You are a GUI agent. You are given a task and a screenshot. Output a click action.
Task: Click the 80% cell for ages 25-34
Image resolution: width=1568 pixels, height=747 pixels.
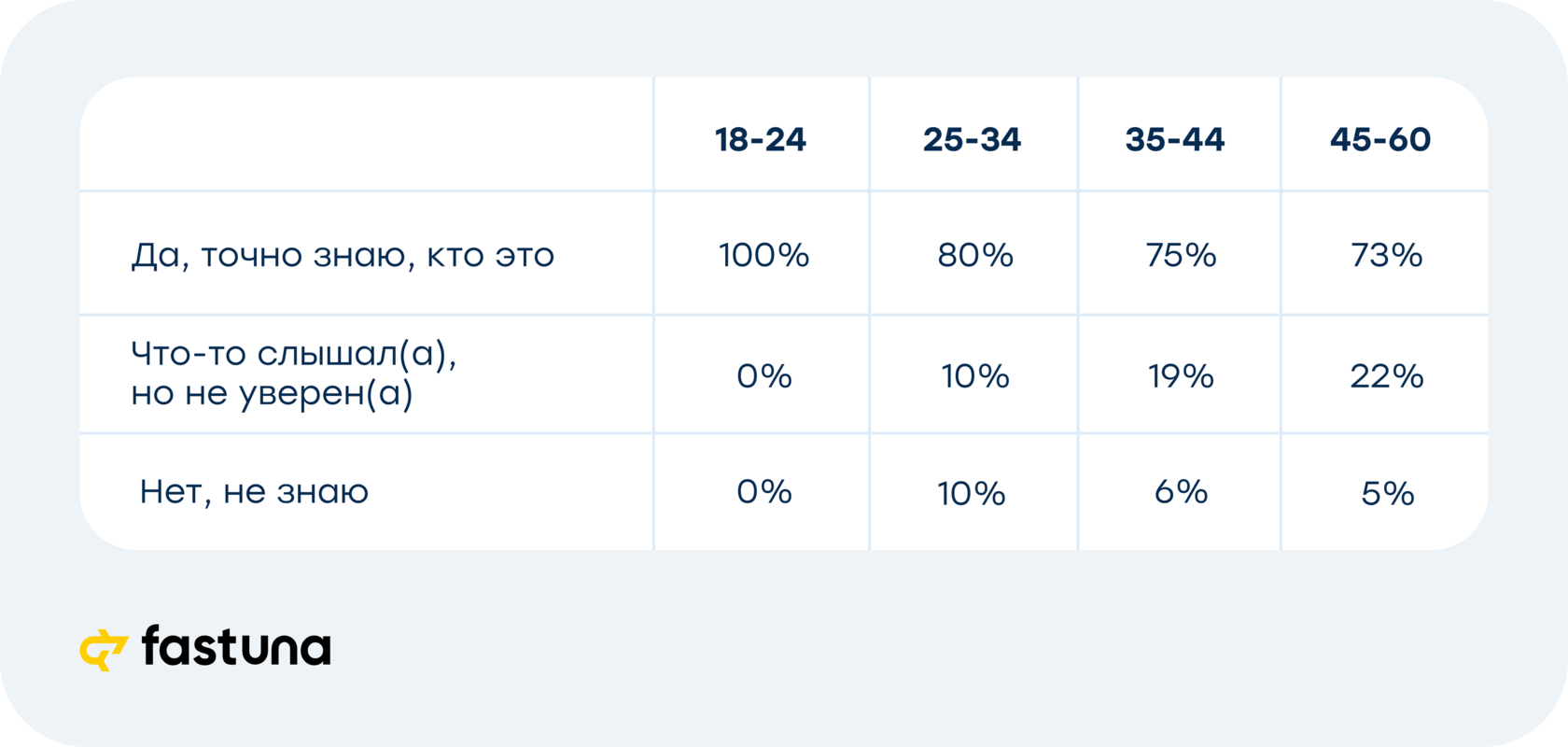click(975, 255)
